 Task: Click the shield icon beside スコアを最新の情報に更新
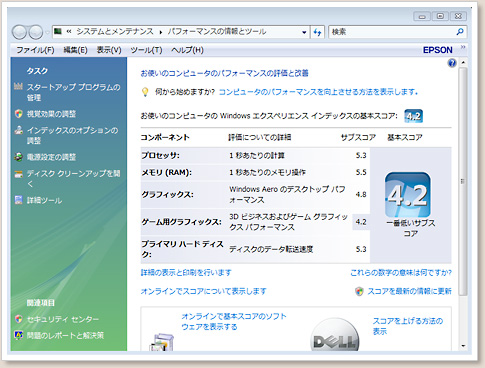359,292
